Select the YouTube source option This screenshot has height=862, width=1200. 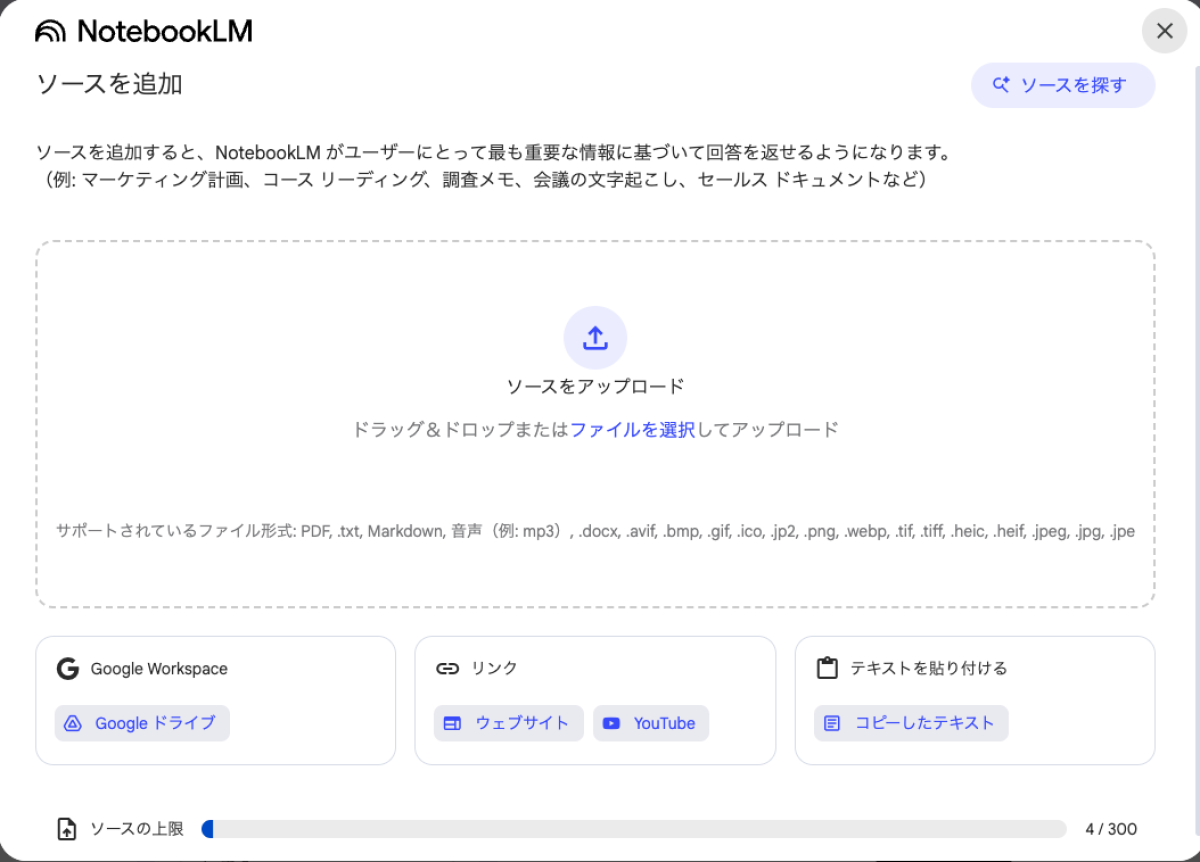click(650, 723)
